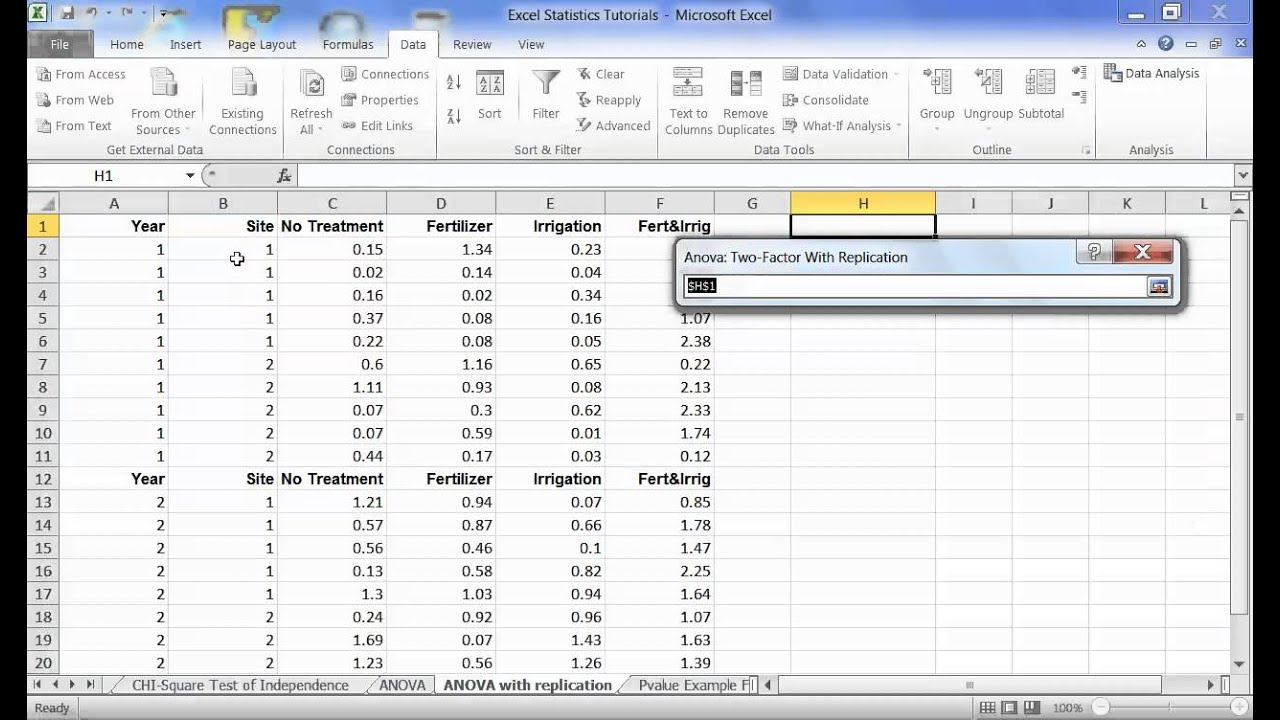Open Outline group dialog launcher
Viewport: 1280px width, 720px height.
1086,150
